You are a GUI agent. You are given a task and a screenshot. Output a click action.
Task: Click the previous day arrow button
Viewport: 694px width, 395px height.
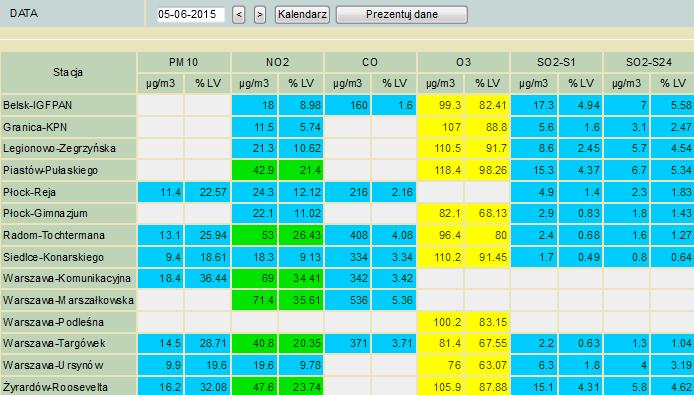point(239,15)
